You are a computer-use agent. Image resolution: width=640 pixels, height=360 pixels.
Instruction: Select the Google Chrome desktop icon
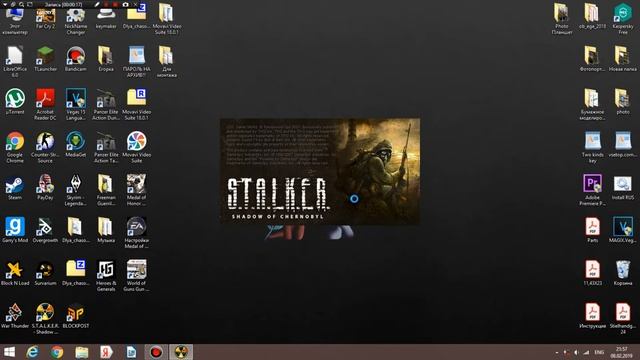pyautogui.click(x=15, y=147)
